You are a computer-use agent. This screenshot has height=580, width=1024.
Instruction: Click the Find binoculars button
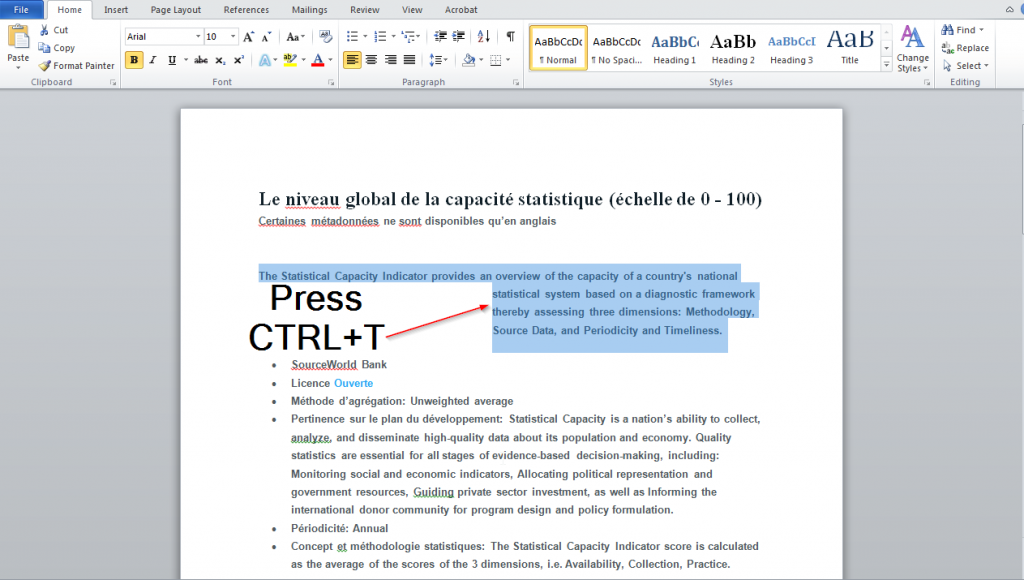coord(963,30)
